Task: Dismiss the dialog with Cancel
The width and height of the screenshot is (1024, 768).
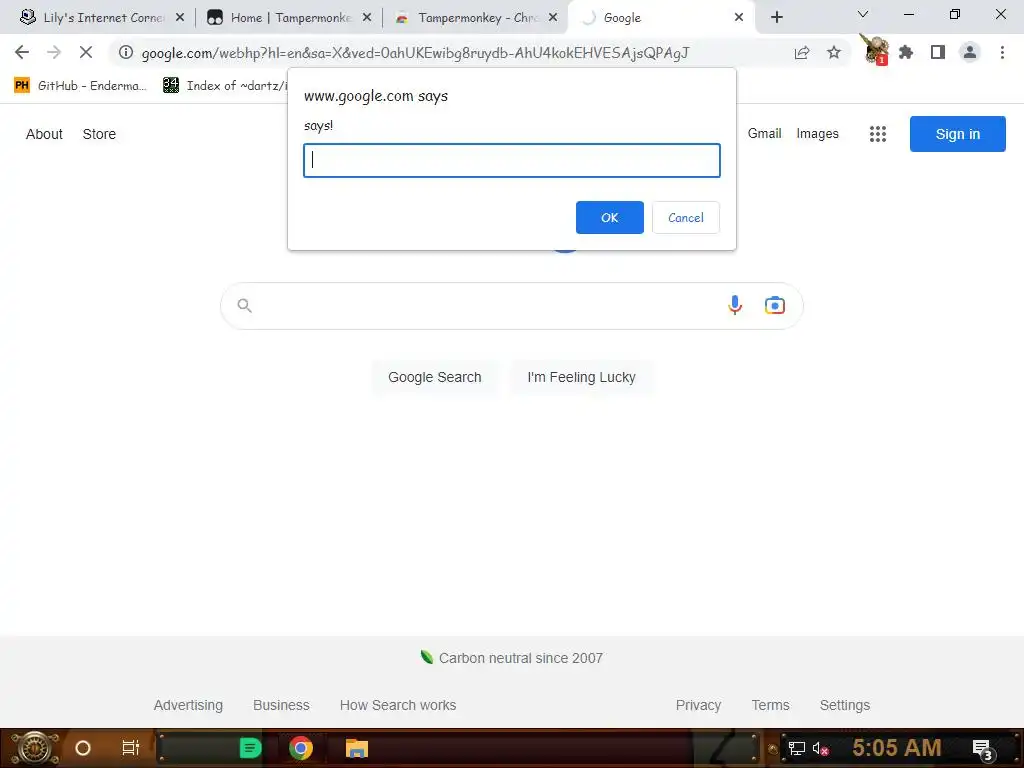Action: [x=686, y=217]
